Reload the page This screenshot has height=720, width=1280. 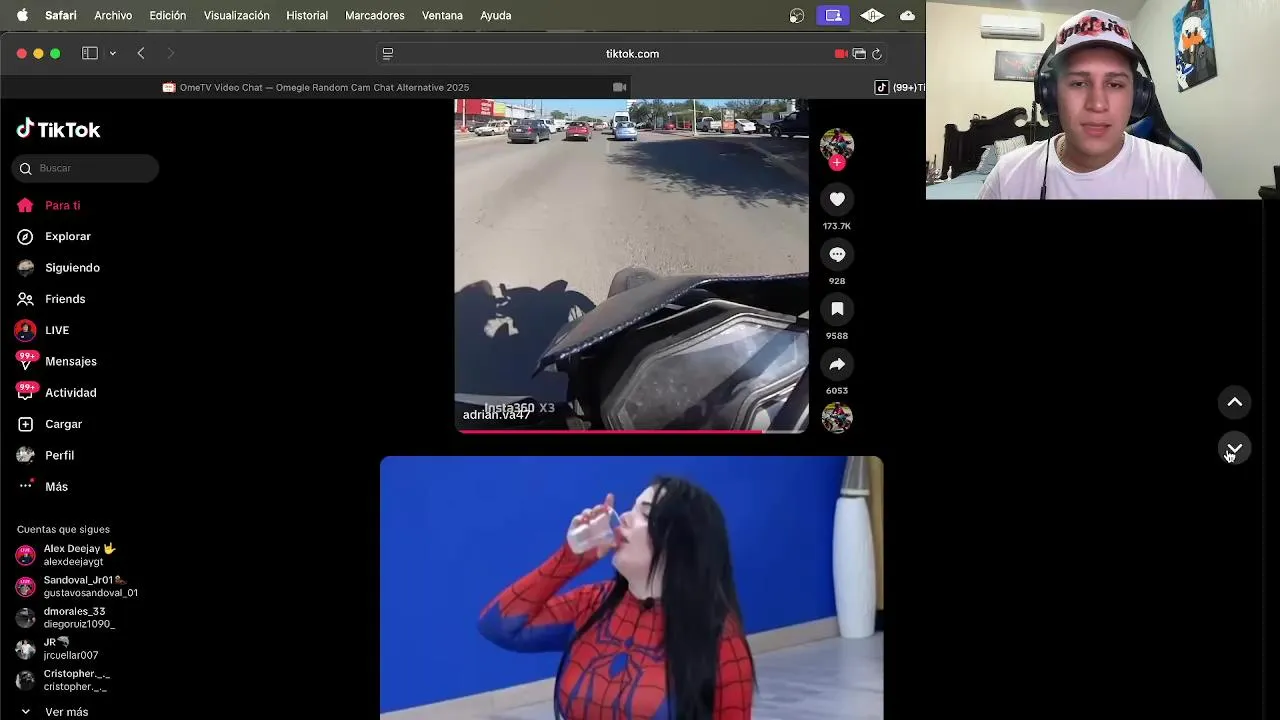coord(877,54)
